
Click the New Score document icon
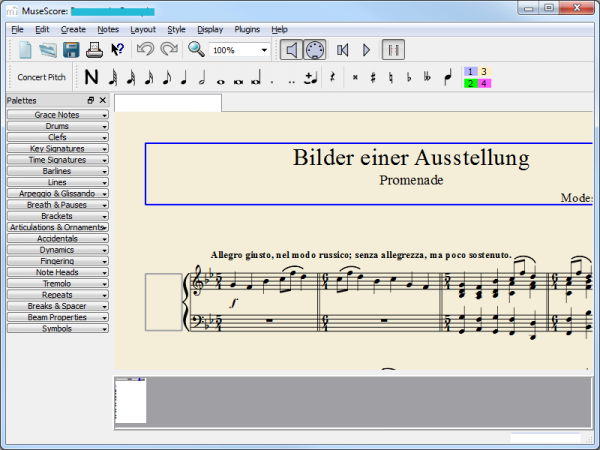click(25, 50)
